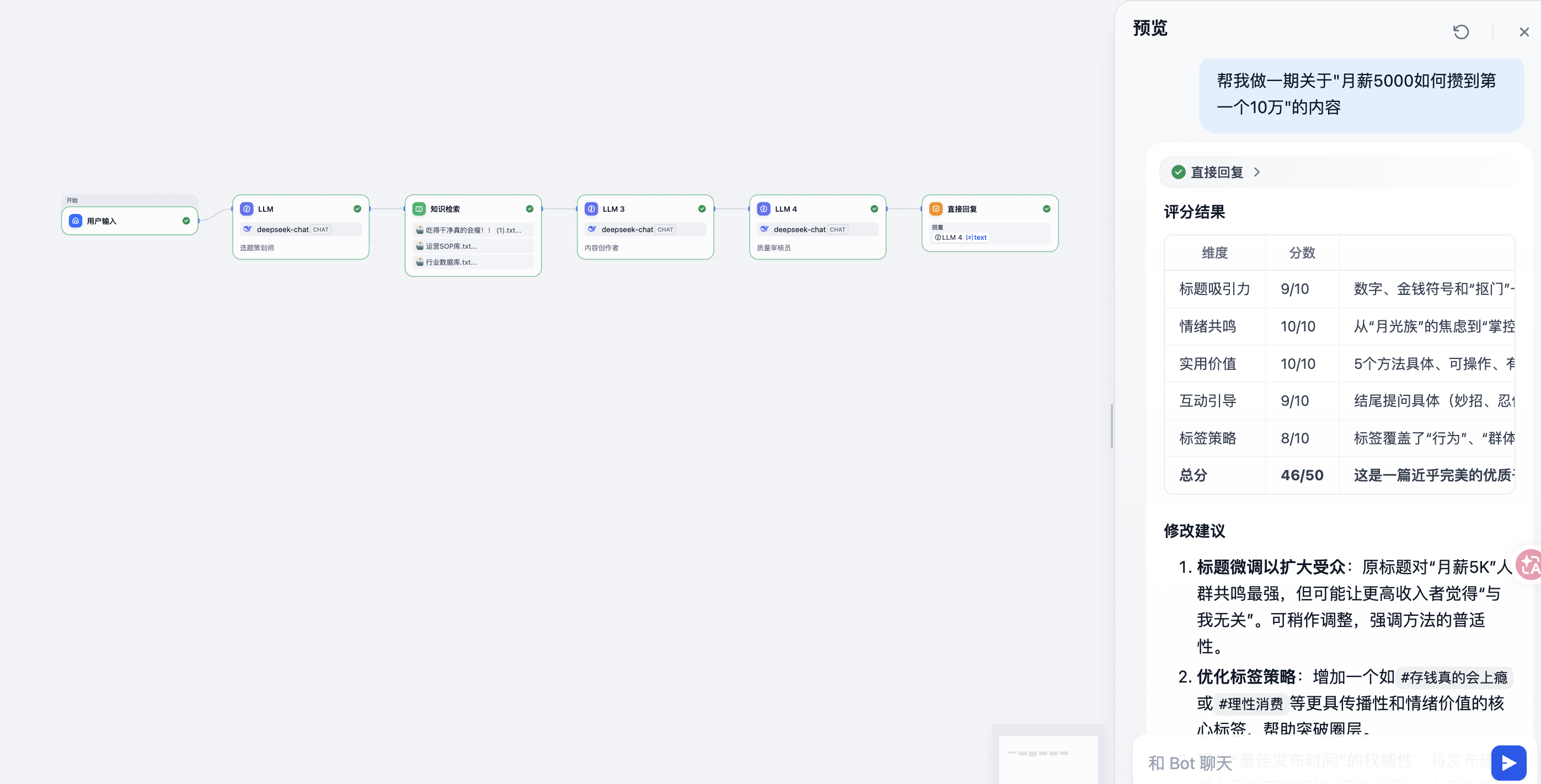The image size is (1541, 784).
Task: Click the green status check on 知识检索 node
Action: [x=529, y=209]
